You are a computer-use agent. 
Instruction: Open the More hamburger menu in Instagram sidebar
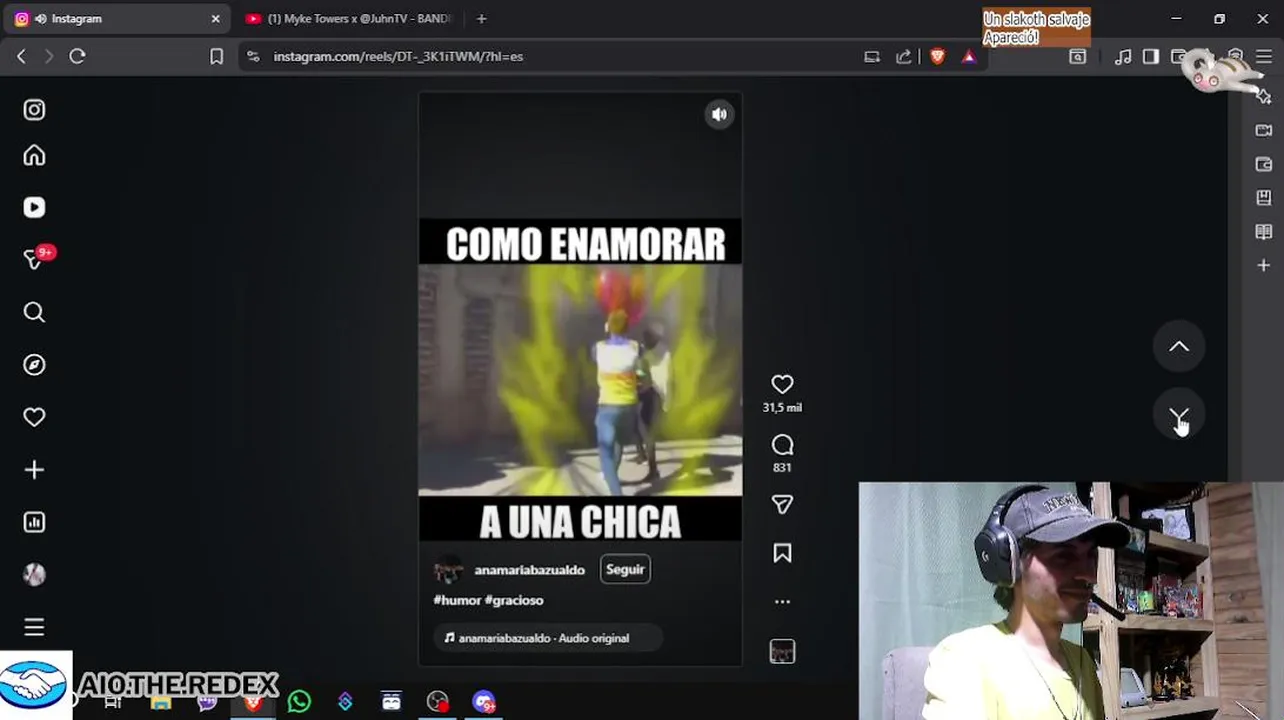[x=34, y=627]
